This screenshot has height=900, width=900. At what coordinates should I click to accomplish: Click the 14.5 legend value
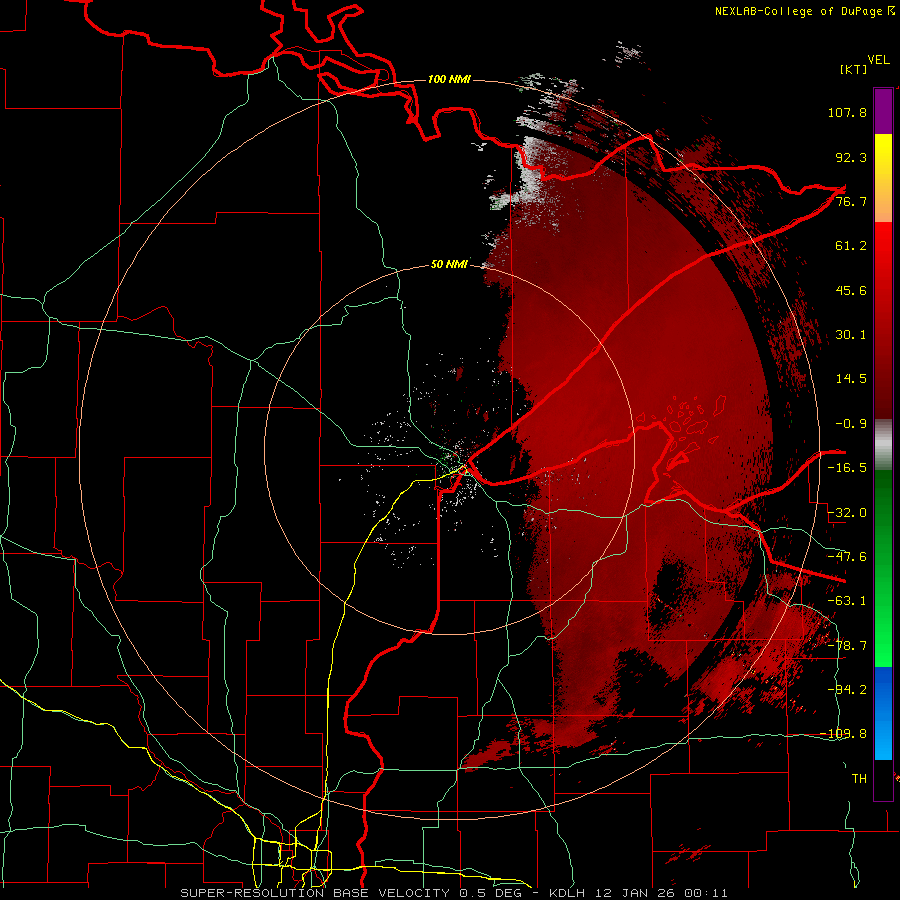(851, 379)
